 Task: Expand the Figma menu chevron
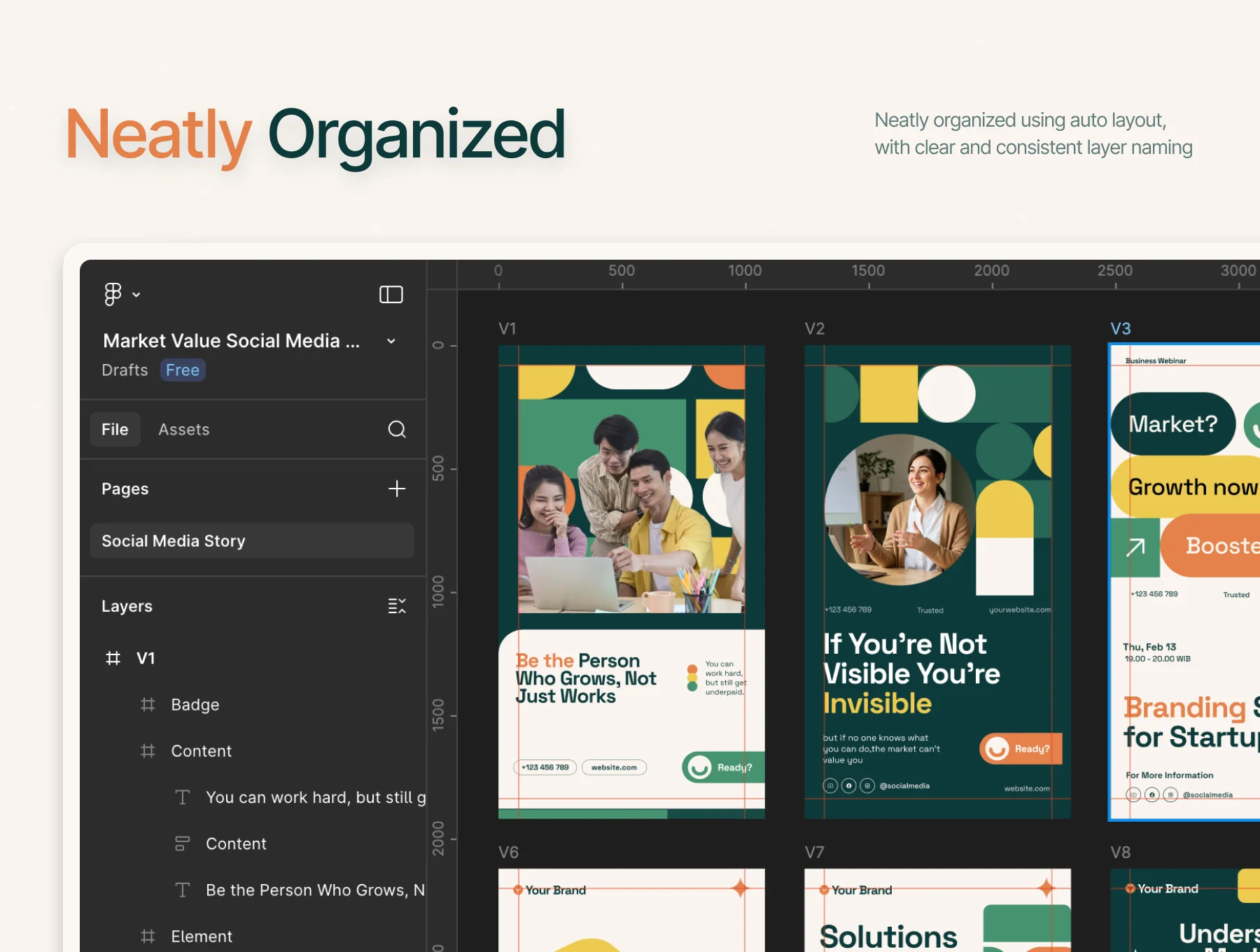136,295
